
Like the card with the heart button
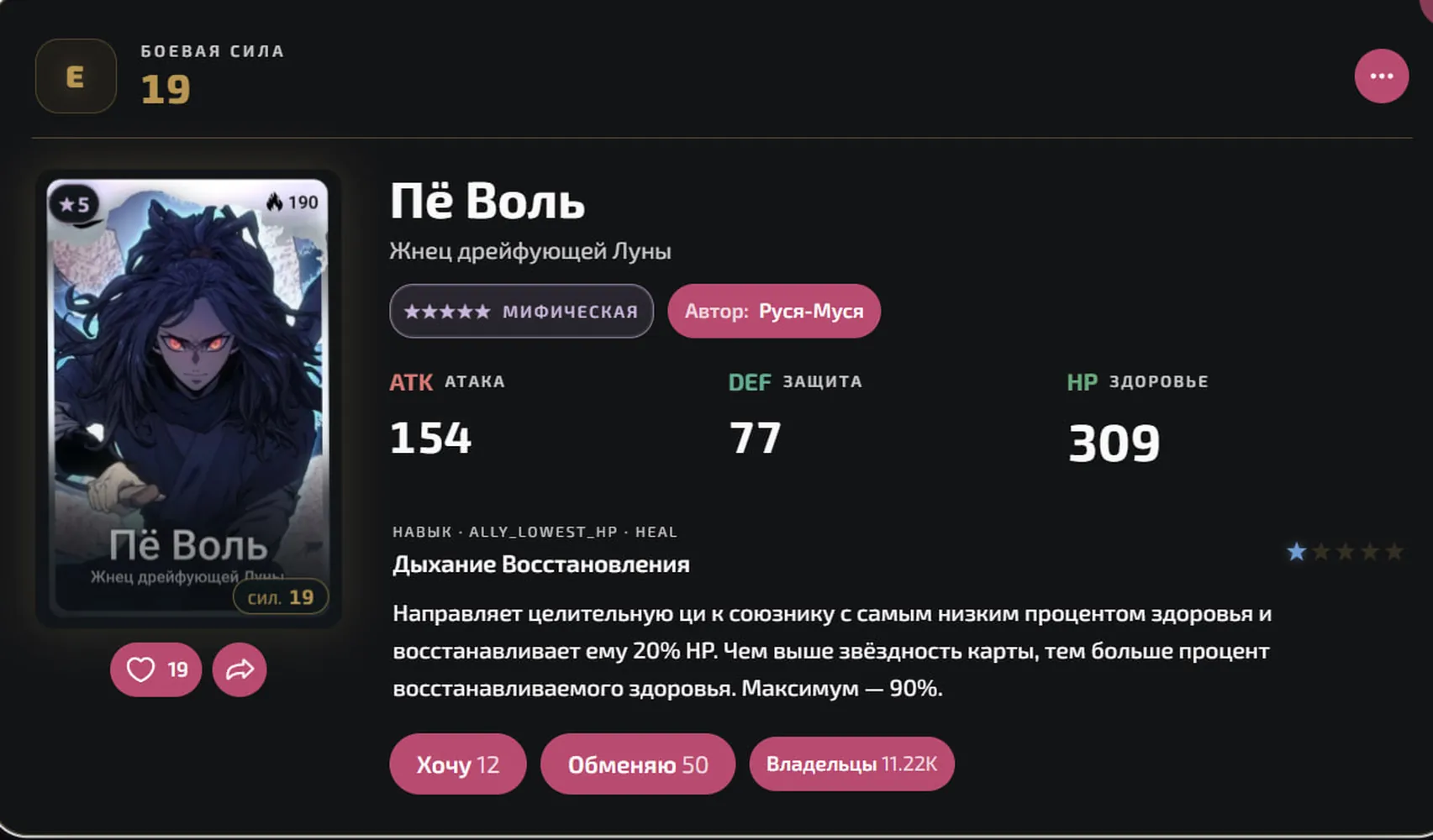point(155,669)
